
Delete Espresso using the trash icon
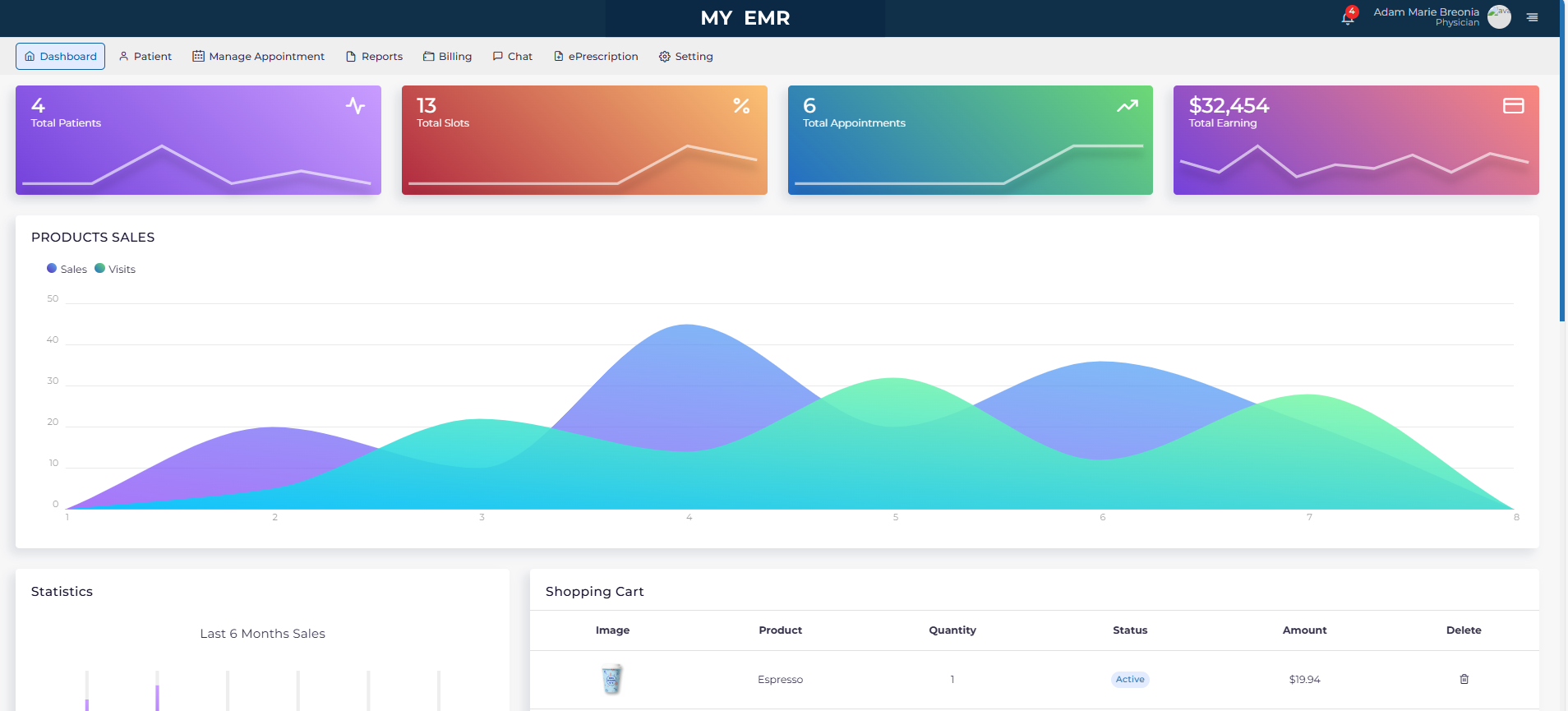point(1464,679)
